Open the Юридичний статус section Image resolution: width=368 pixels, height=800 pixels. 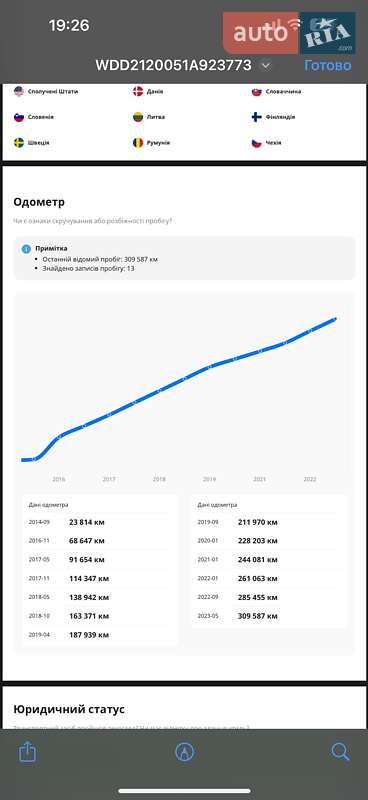pos(69,709)
